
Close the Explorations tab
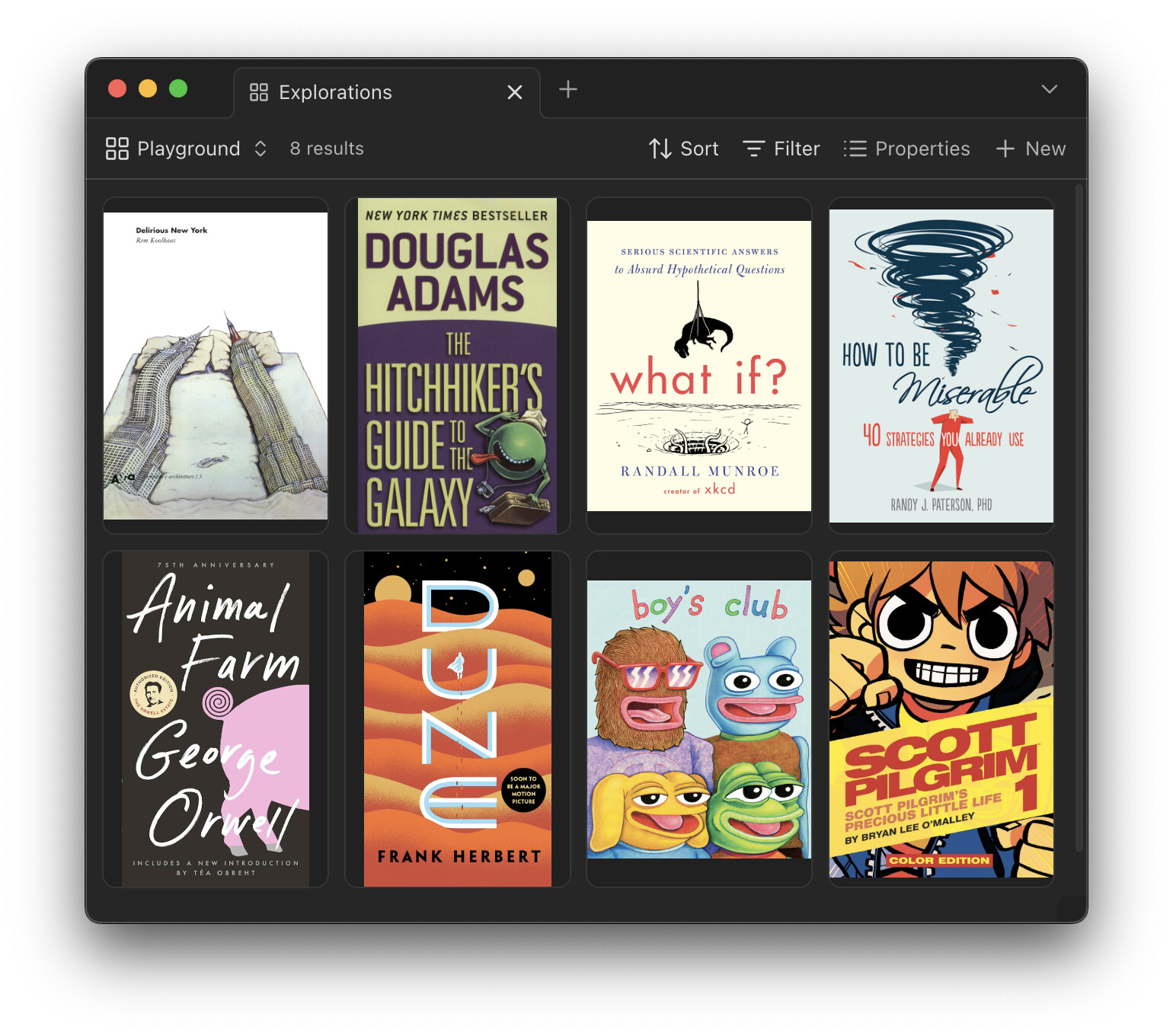pyautogui.click(x=515, y=92)
